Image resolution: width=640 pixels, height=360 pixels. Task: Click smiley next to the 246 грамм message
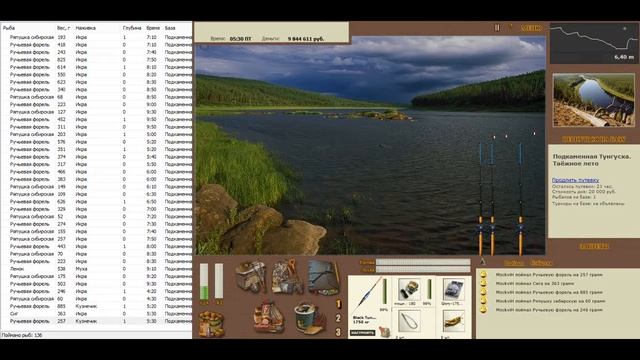pyautogui.click(x=483, y=310)
